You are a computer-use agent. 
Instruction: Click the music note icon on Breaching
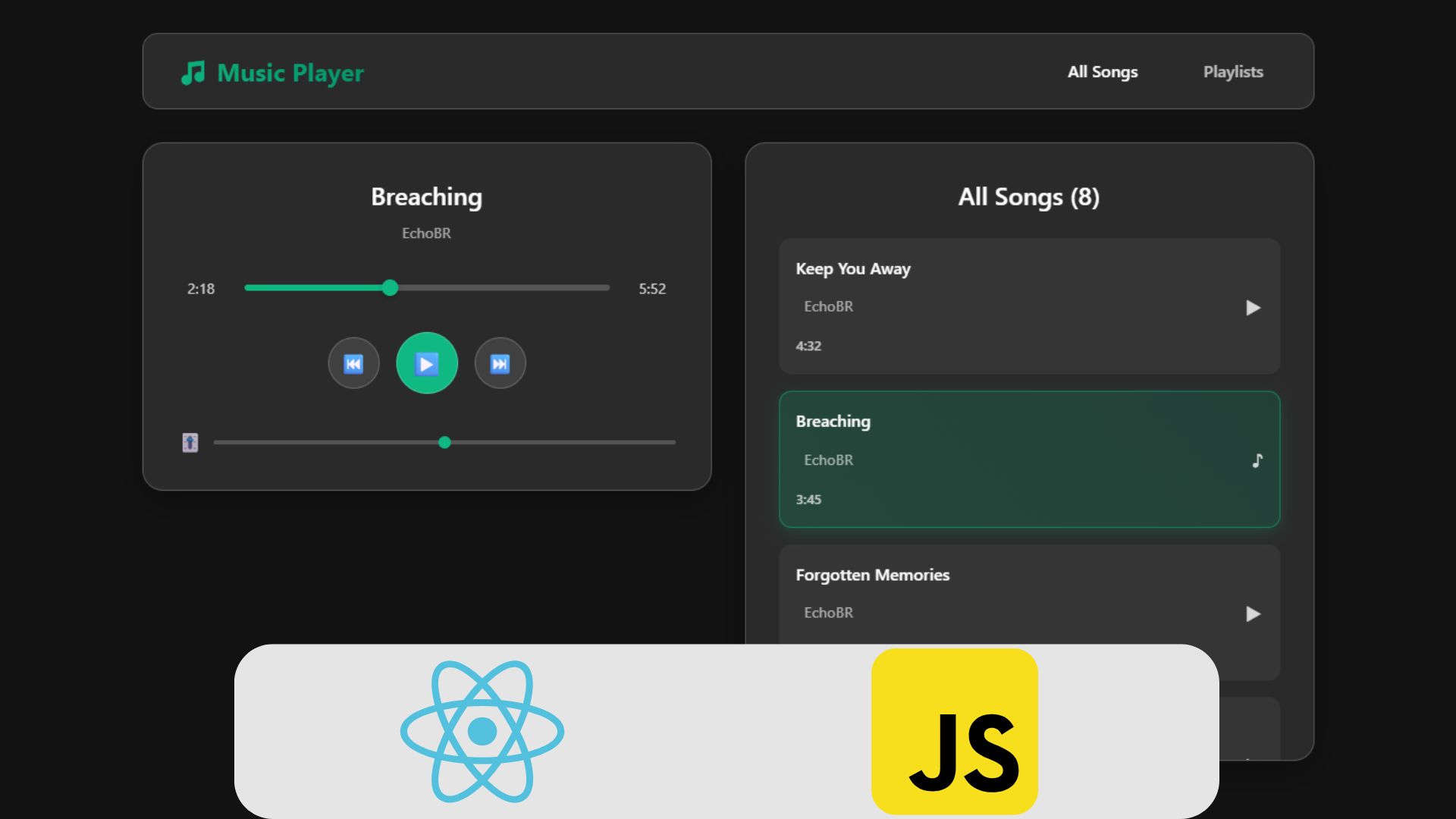(1257, 460)
